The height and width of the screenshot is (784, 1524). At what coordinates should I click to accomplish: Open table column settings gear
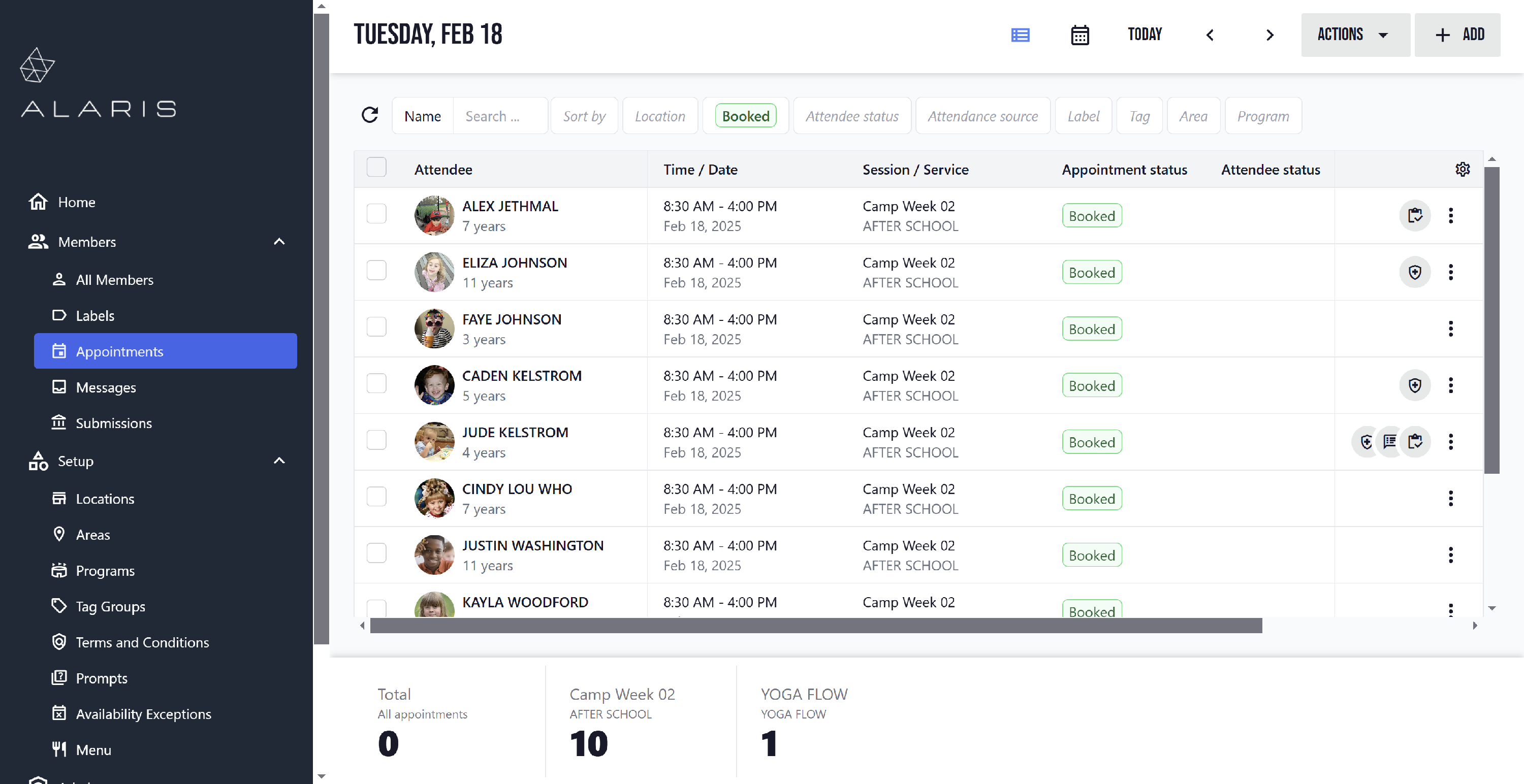[x=1463, y=169]
